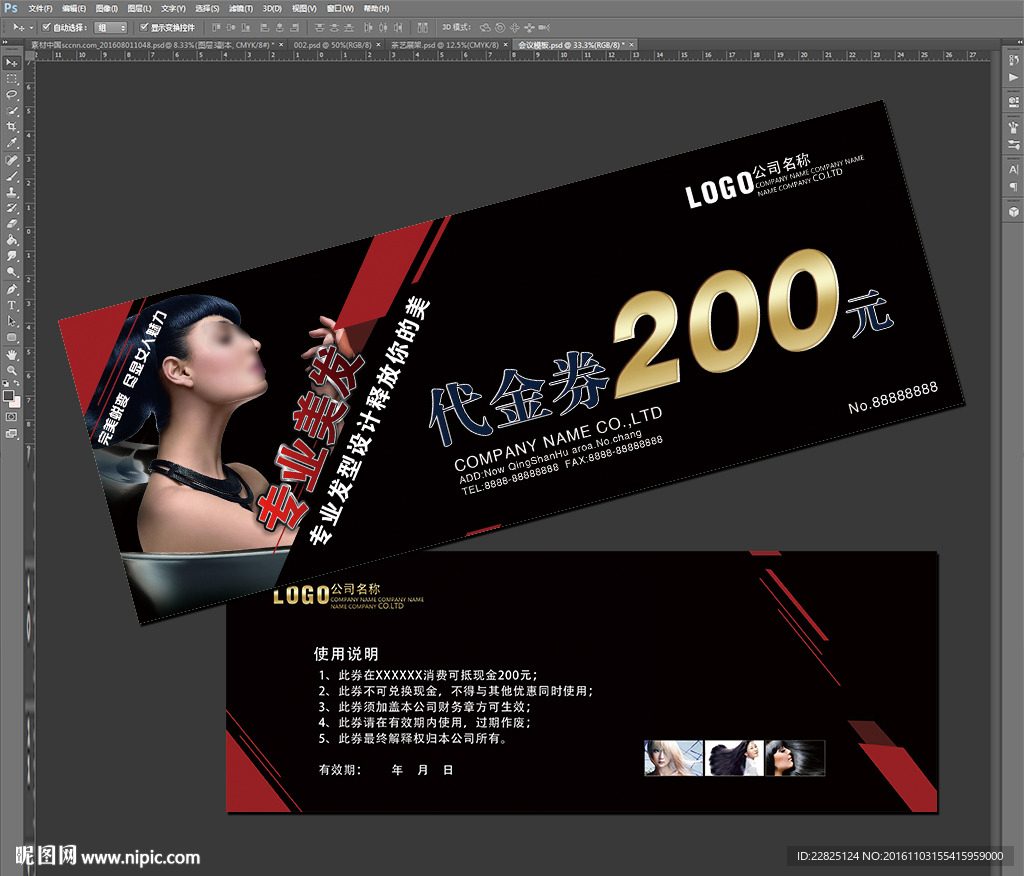Switch to the 002.psd document tab
The image size is (1024, 876).
pyautogui.click(x=320, y=46)
